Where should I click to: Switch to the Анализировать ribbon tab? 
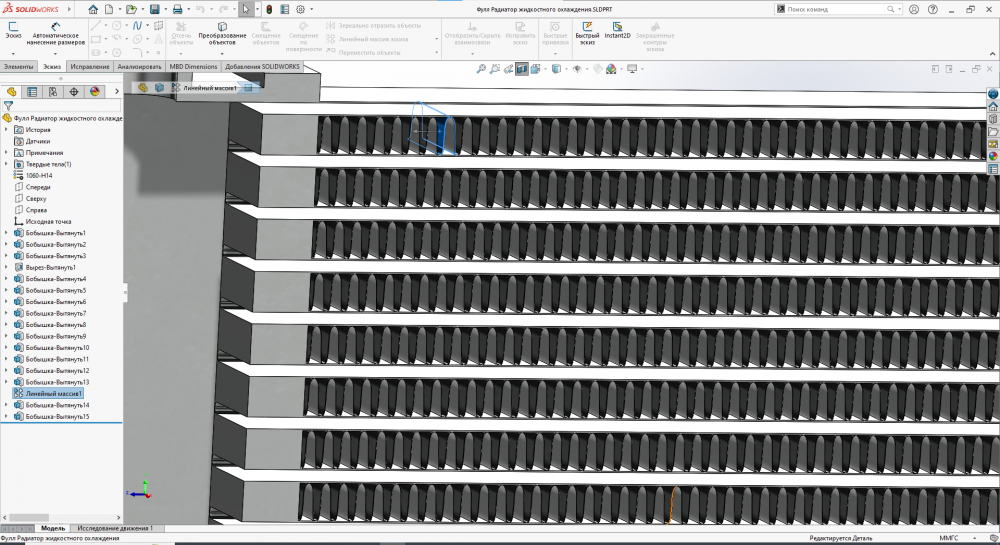click(x=139, y=66)
